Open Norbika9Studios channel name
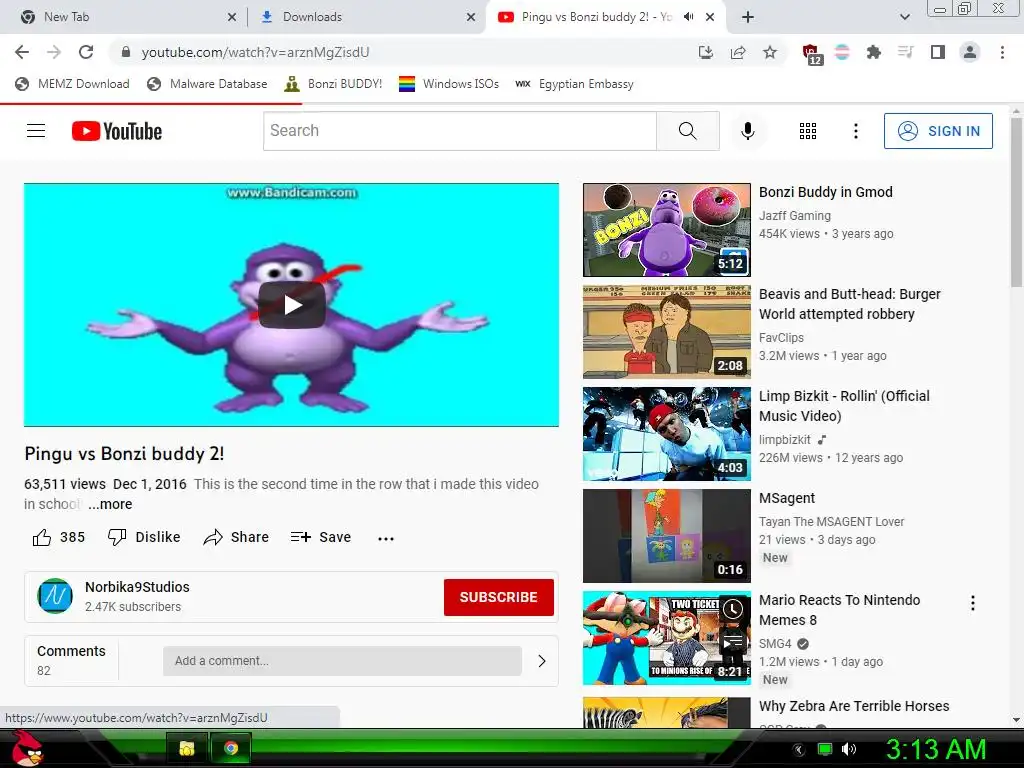 (137, 587)
